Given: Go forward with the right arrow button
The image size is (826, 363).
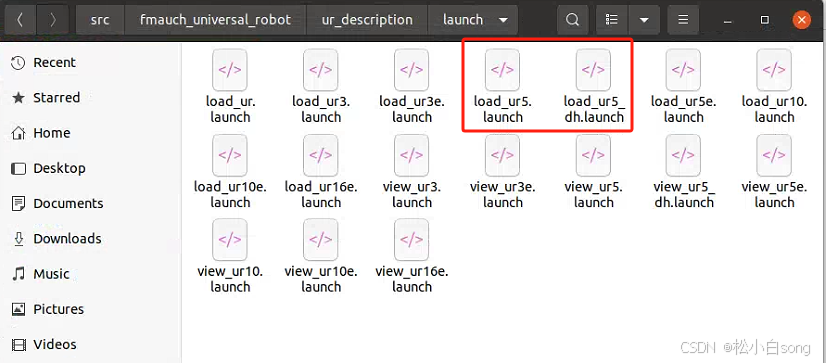Looking at the screenshot, I should tap(53, 20).
